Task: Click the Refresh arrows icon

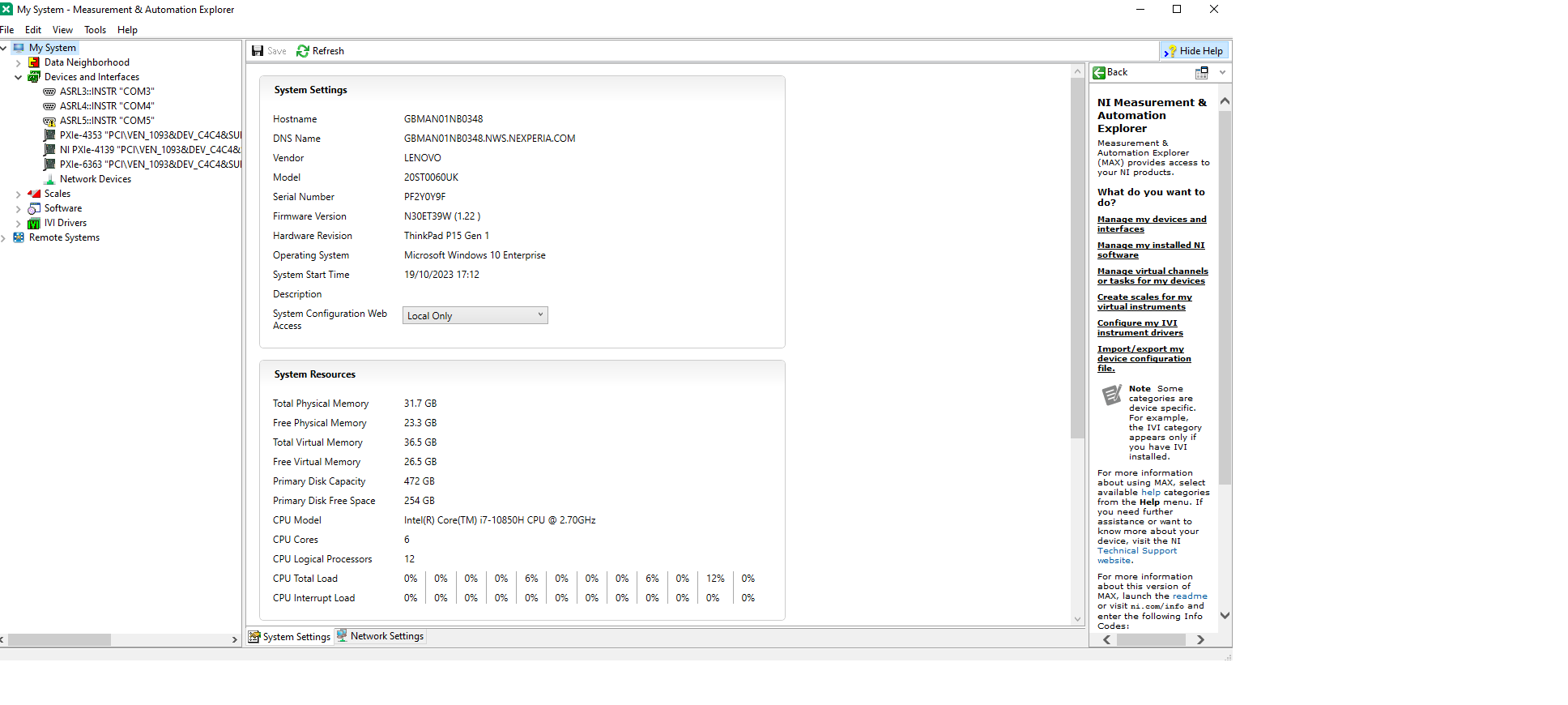Action: coord(303,51)
